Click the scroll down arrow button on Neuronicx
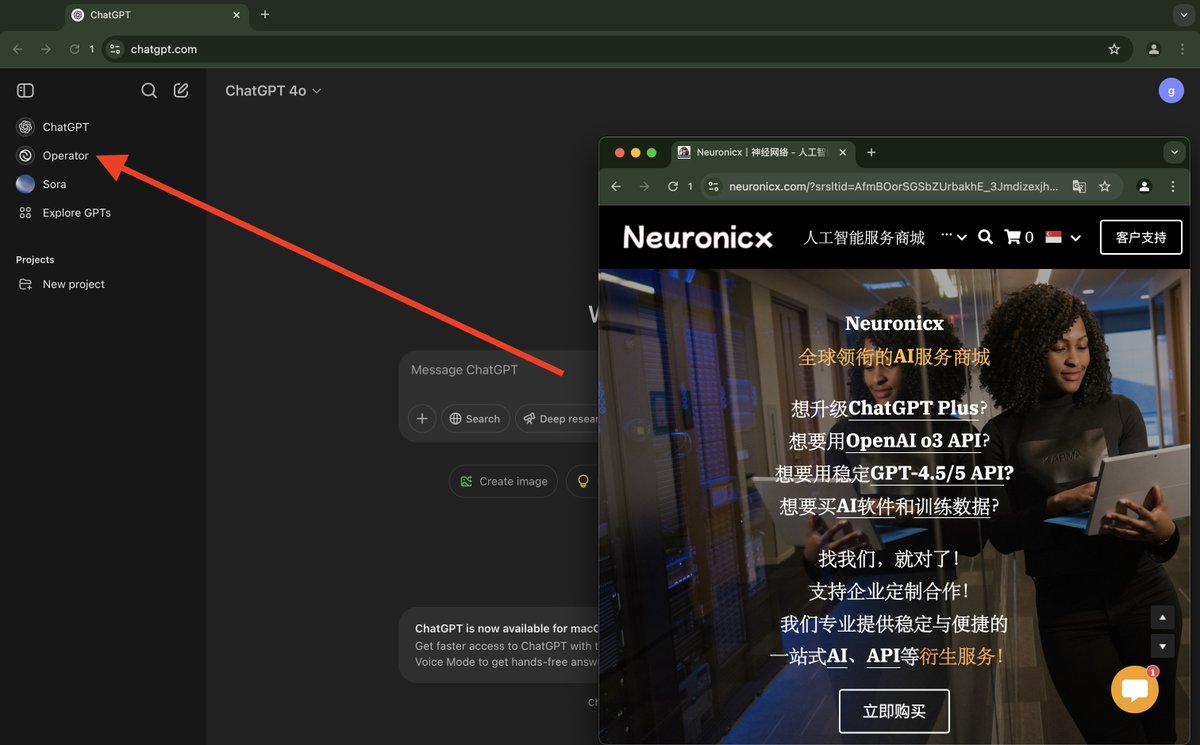This screenshot has height=745, width=1200. (x=1162, y=645)
